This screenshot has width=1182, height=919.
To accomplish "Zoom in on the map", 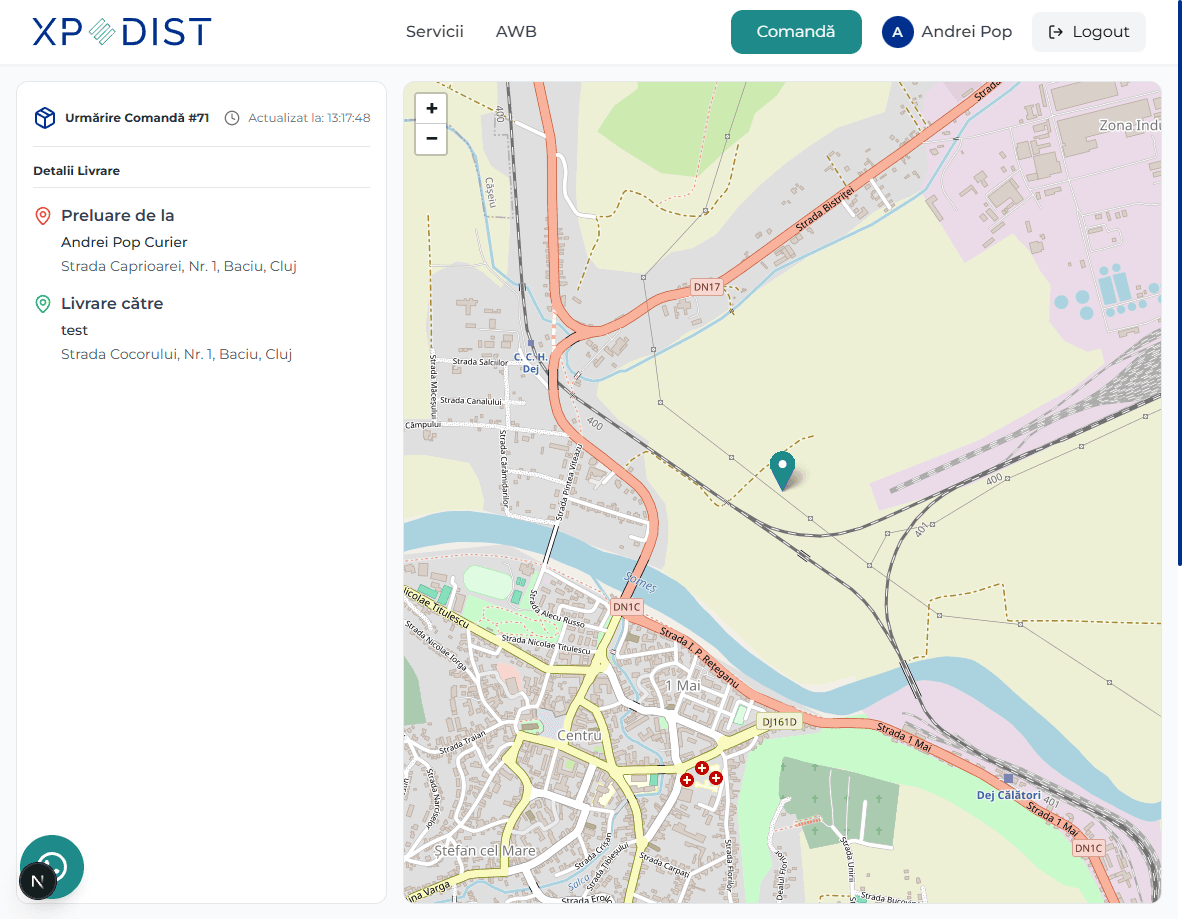I will coord(431,109).
